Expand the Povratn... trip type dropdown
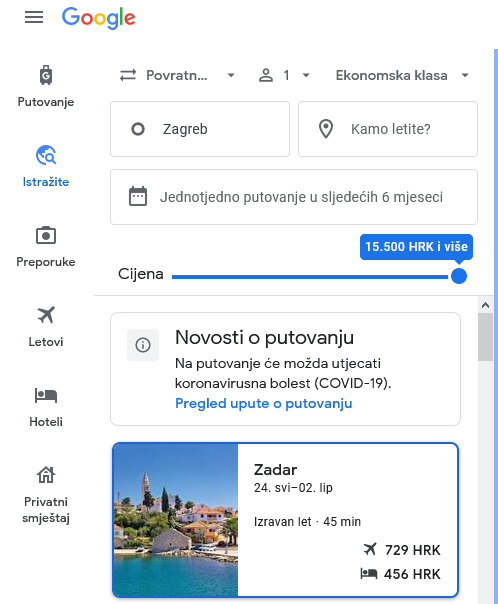Viewport: 498px width, 604px height. pyautogui.click(x=177, y=75)
